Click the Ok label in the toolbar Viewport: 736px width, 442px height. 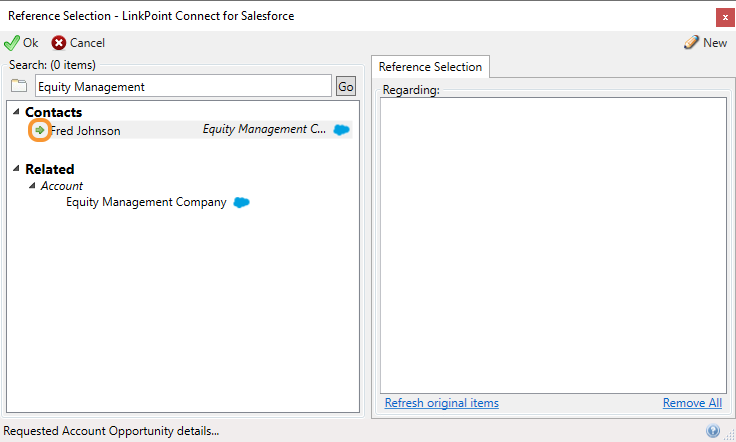tap(31, 43)
